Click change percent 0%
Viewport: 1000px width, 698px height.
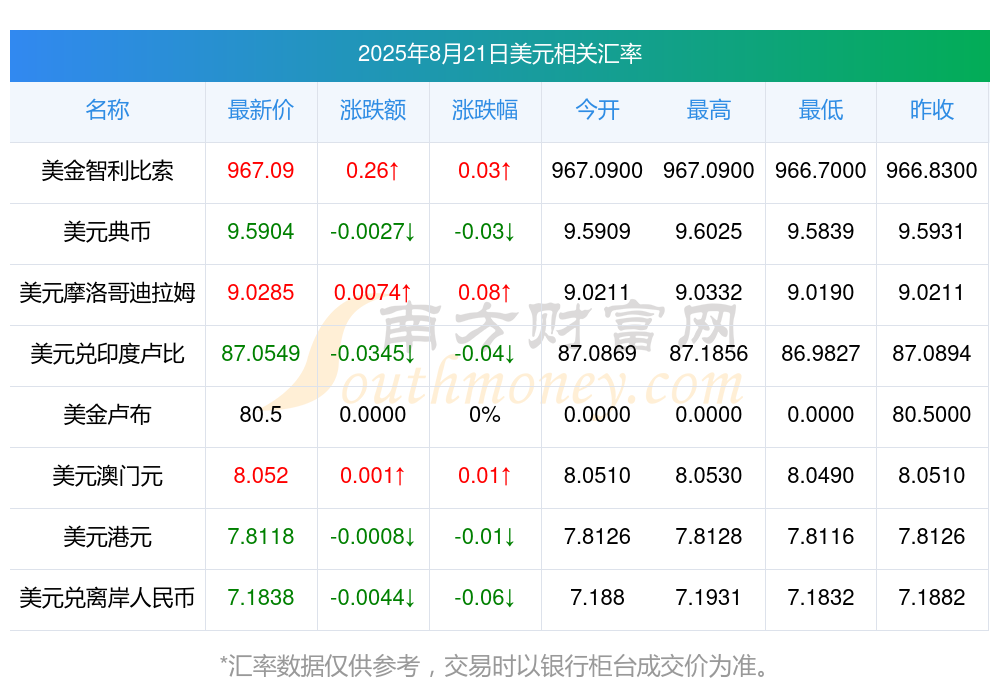tap(485, 415)
